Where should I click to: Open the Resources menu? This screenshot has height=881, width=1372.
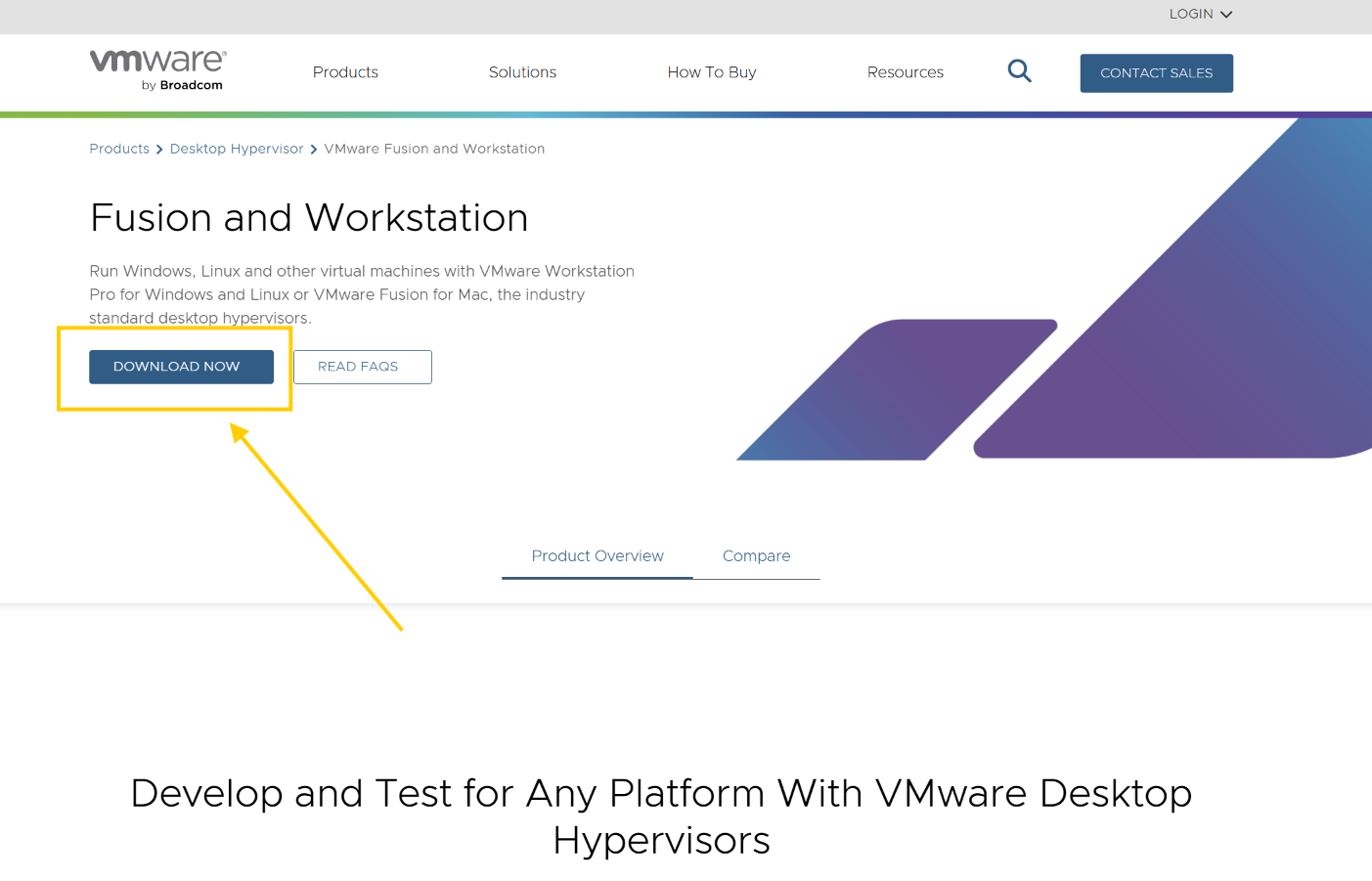pyautogui.click(x=906, y=72)
